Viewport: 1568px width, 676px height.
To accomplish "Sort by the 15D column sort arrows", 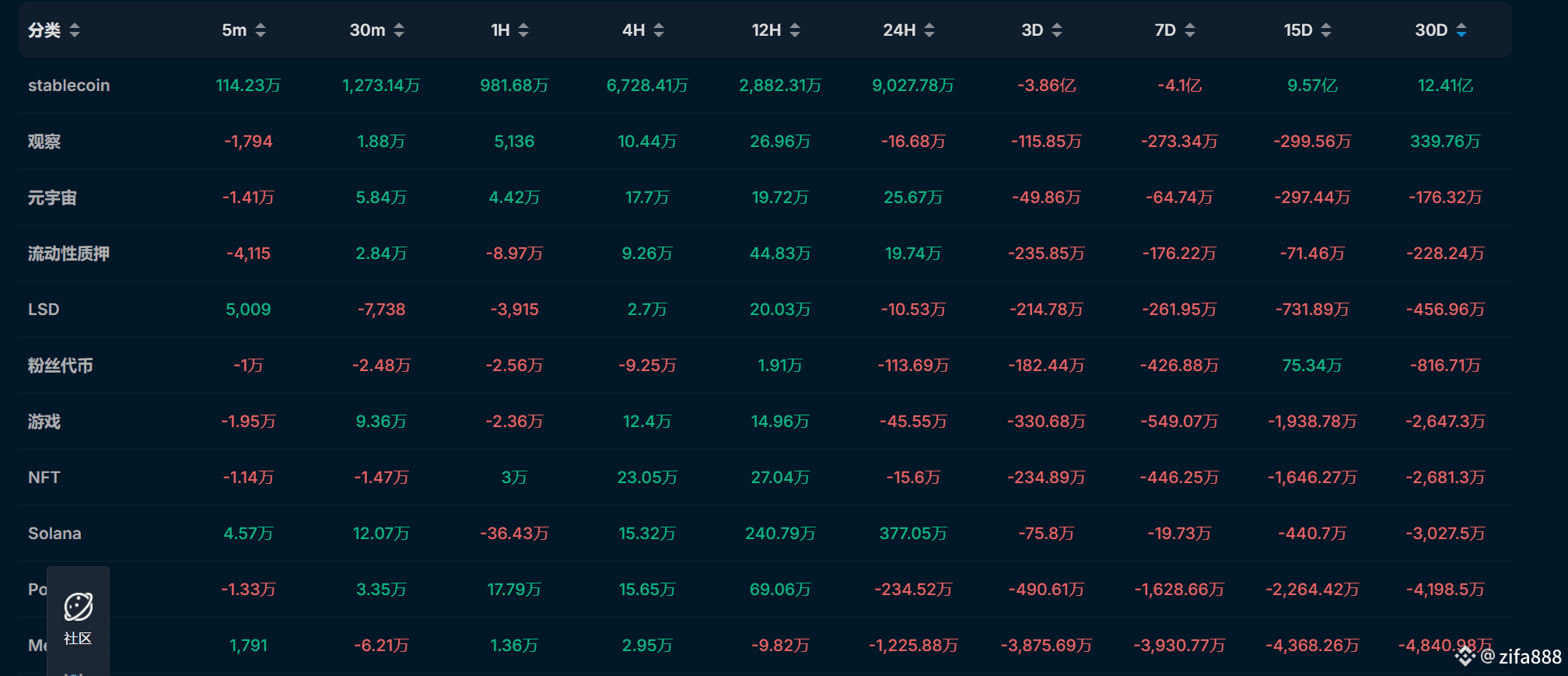I will [x=1326, y=30].
